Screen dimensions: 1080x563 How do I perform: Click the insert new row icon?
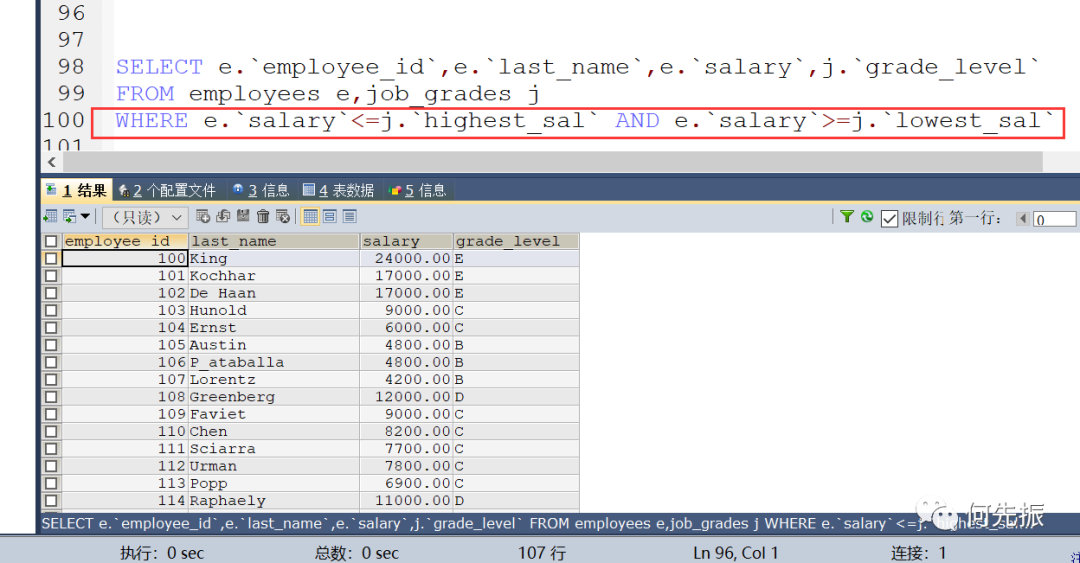tap(203, 216)
